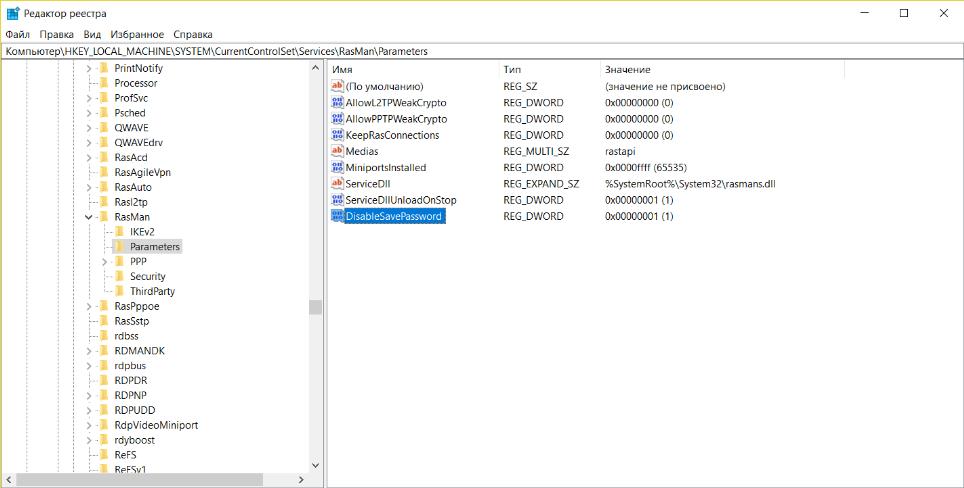964x488 pixels.
Task: Expand the PrintNotify key
Action: point(89,68)
